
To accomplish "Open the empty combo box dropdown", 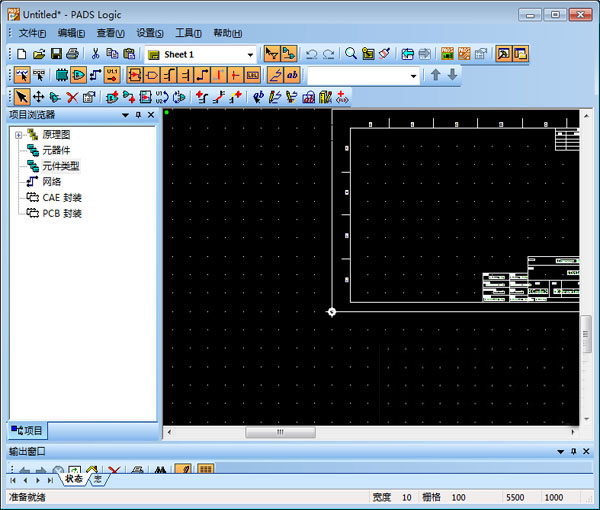I will (414, 76).
